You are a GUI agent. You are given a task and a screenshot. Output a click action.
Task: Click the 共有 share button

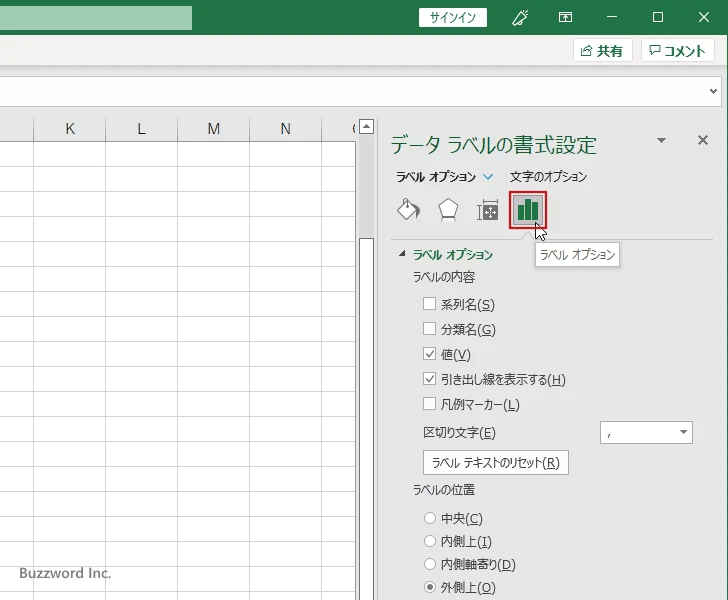[x=602, y=50]
